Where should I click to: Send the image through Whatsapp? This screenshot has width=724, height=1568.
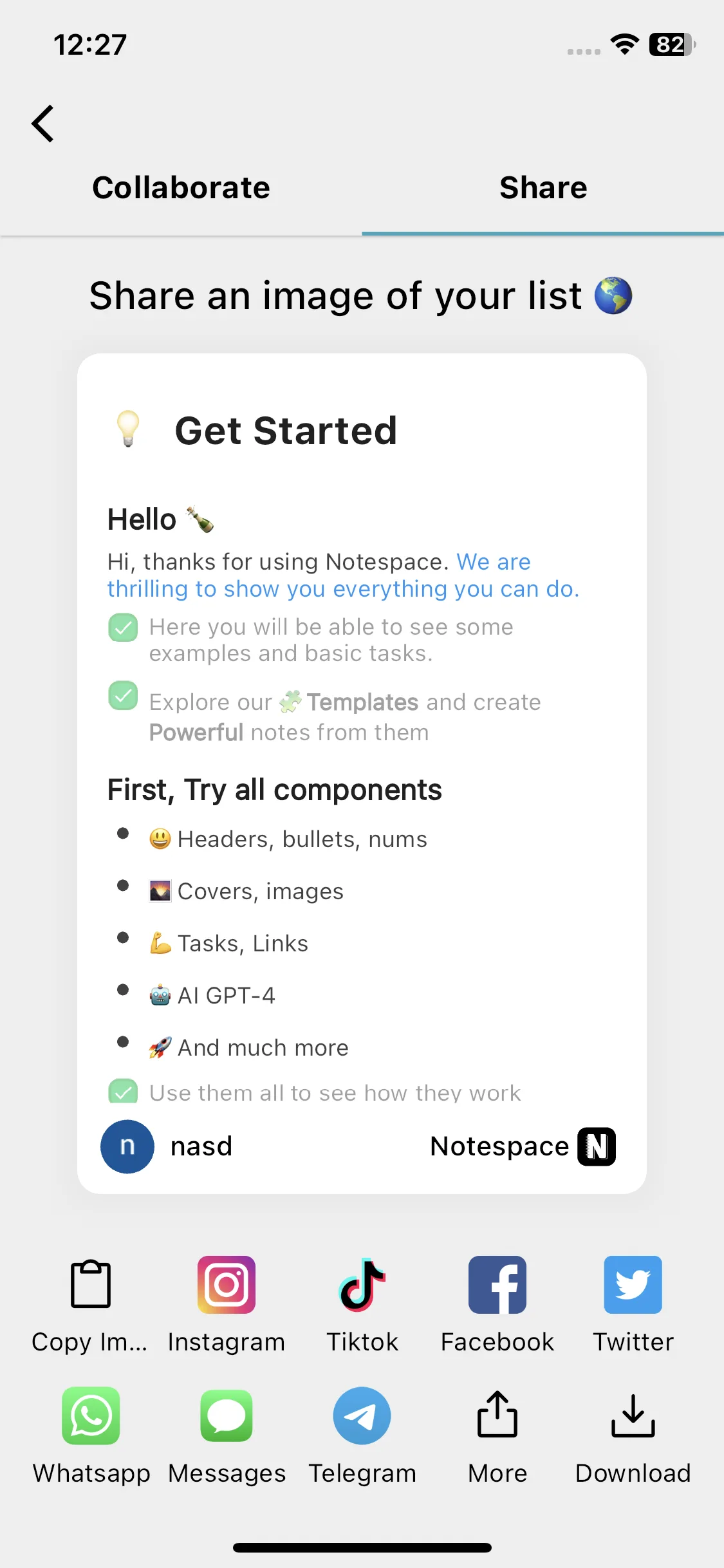point(91,1415)
